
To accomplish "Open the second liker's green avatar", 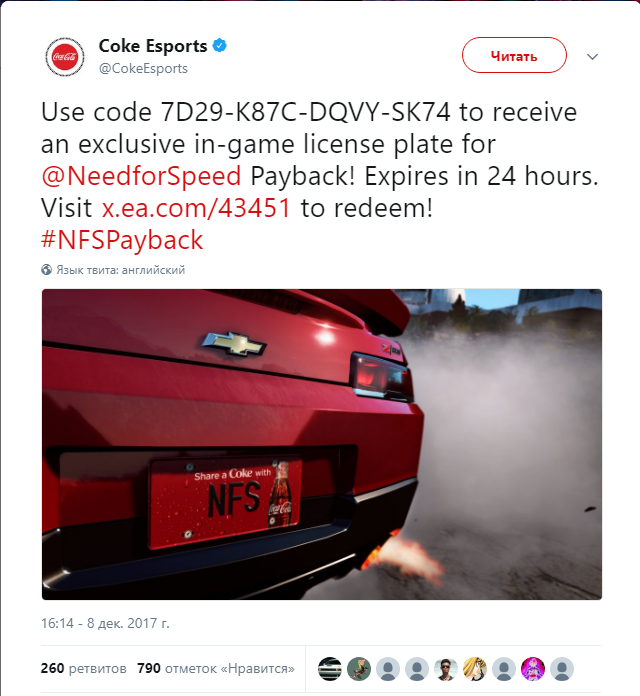I will tap(359, 668).
